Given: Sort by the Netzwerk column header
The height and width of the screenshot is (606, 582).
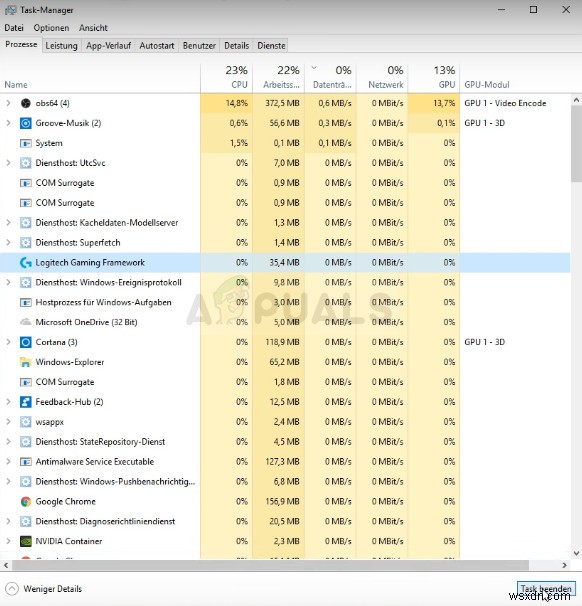Looking at the screenshot, I should 382,78.
